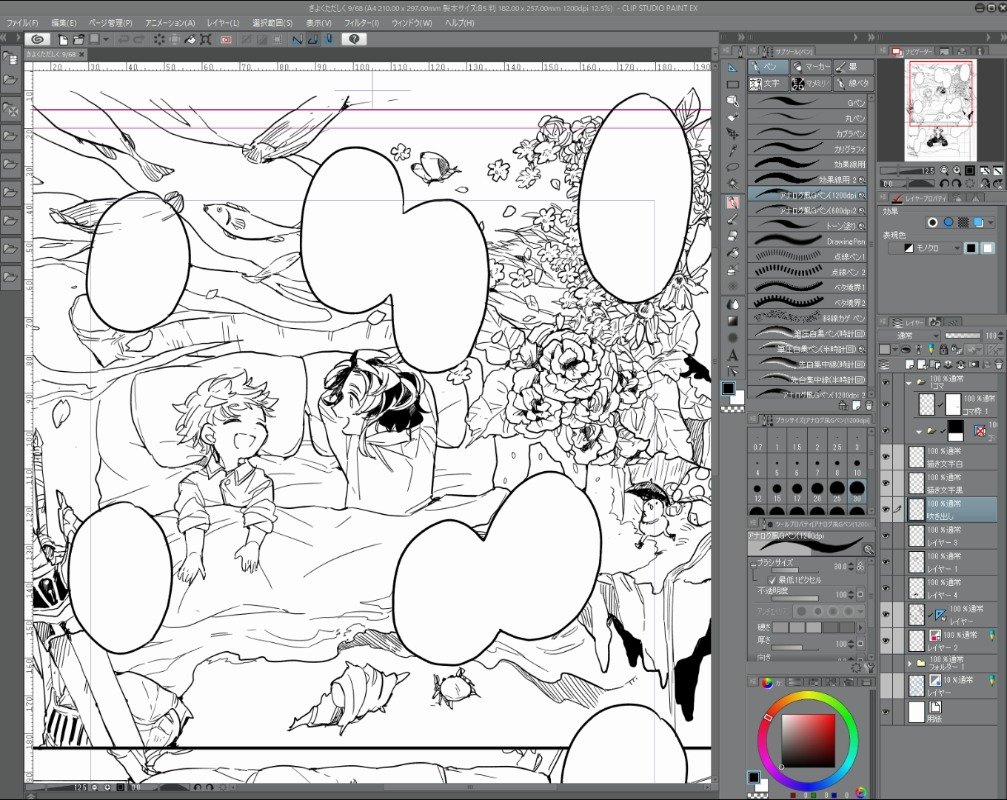This screenshot has width=1007, height=800.
Task: Select the Text tool (A)
Action: pyautogui.click(x=733, y=355)
